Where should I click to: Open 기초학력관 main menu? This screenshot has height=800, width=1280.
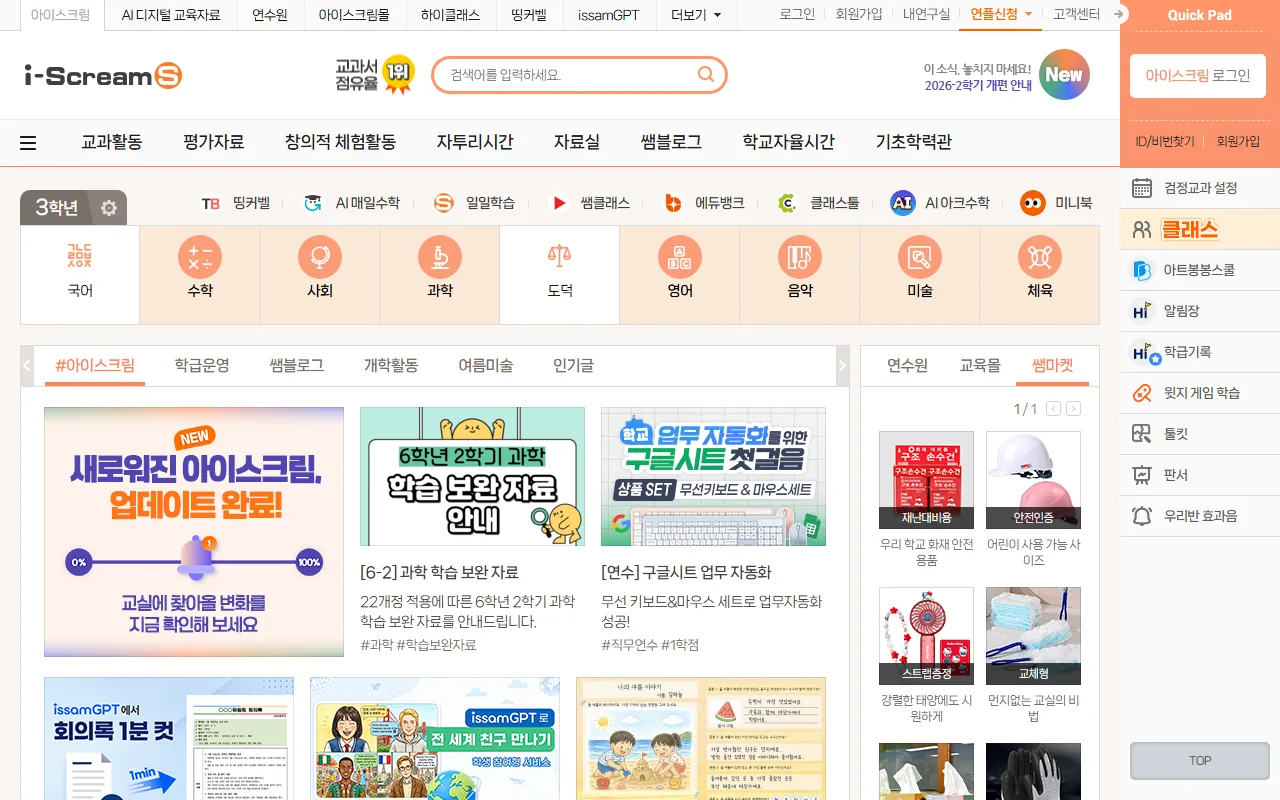914,142
